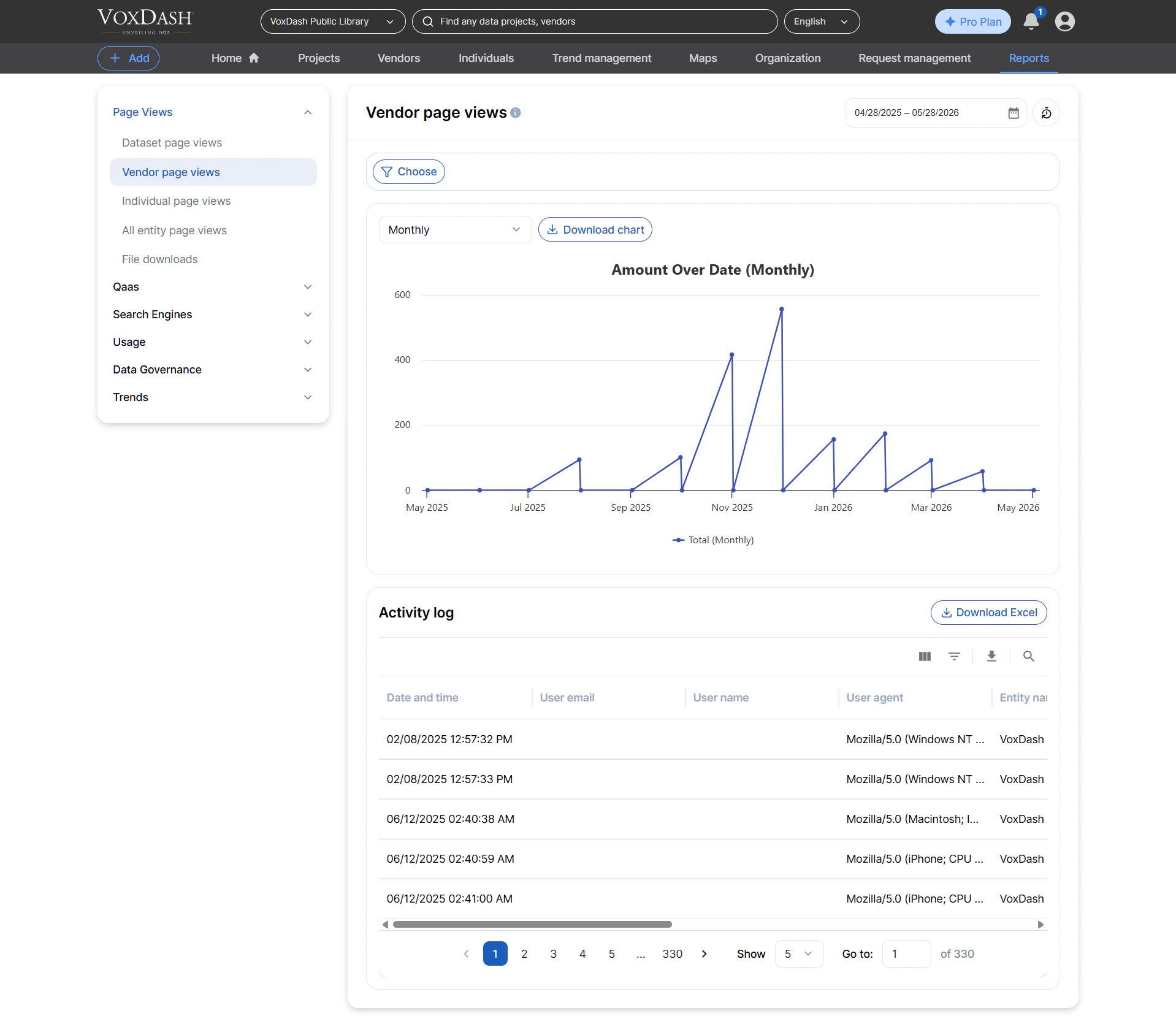Open the activity log columns view icon
This screenshot has height=1024, width=1176.
925,656
